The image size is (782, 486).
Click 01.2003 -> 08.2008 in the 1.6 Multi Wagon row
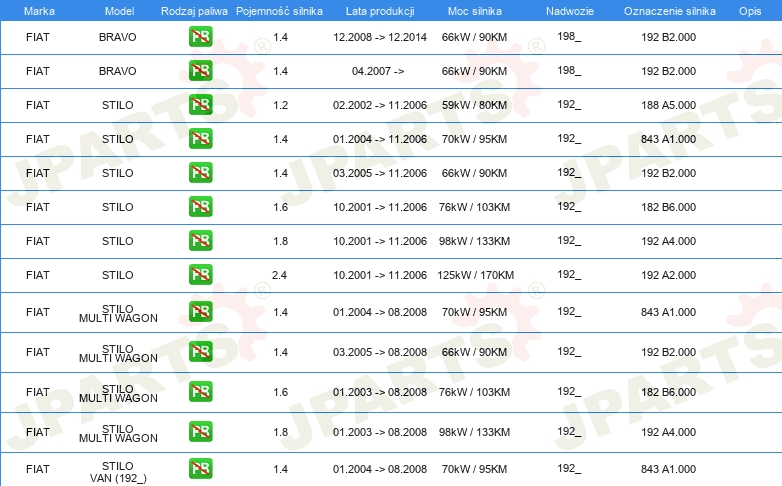coord(380,392)
